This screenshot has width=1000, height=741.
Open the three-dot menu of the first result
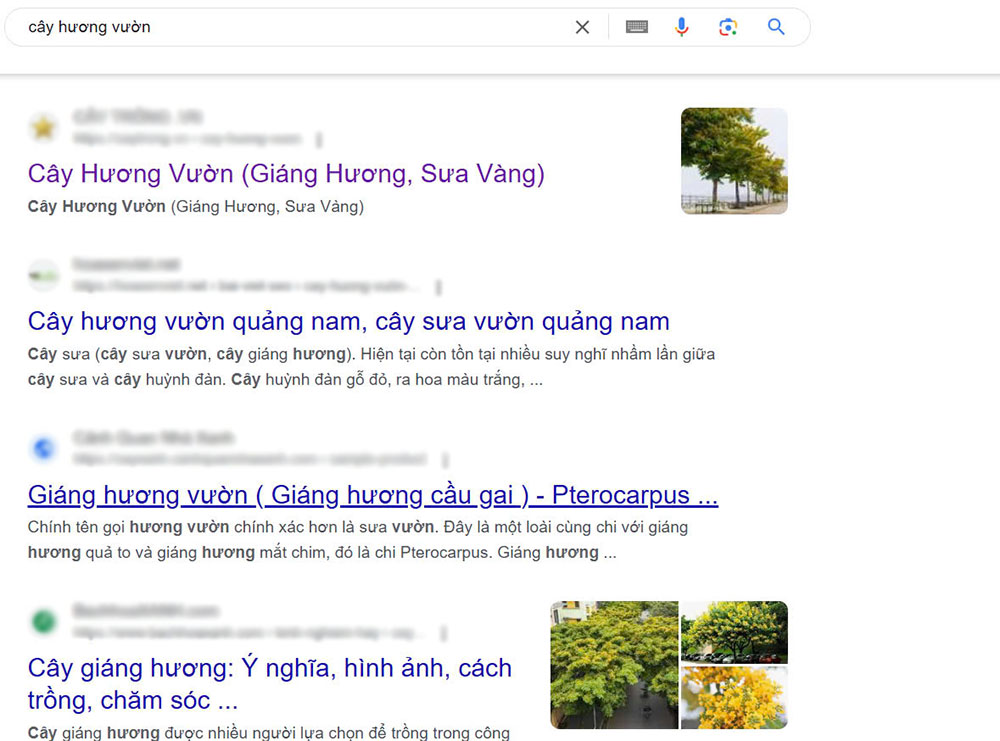(318, 138)
